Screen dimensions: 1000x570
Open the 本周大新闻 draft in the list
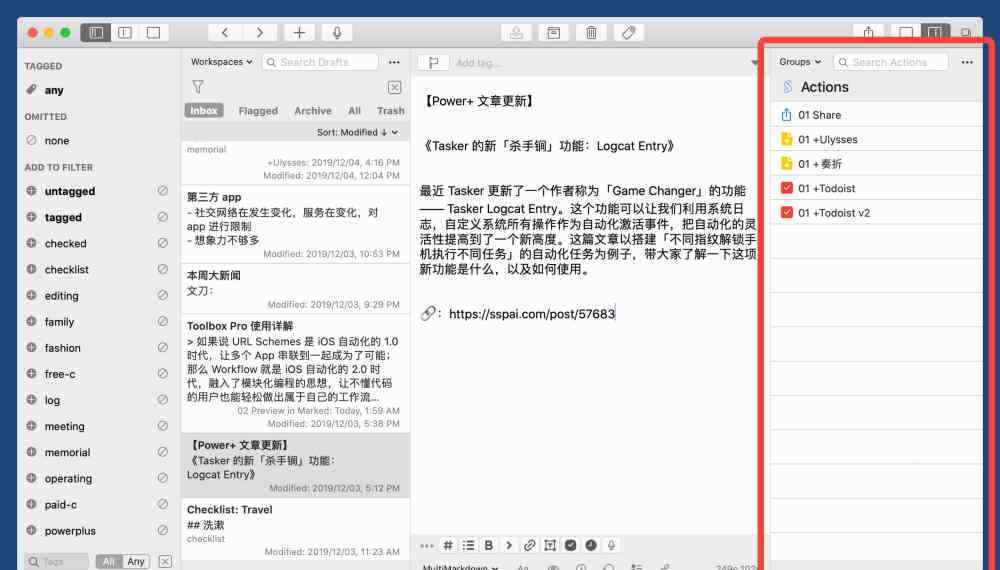point(295,289)
